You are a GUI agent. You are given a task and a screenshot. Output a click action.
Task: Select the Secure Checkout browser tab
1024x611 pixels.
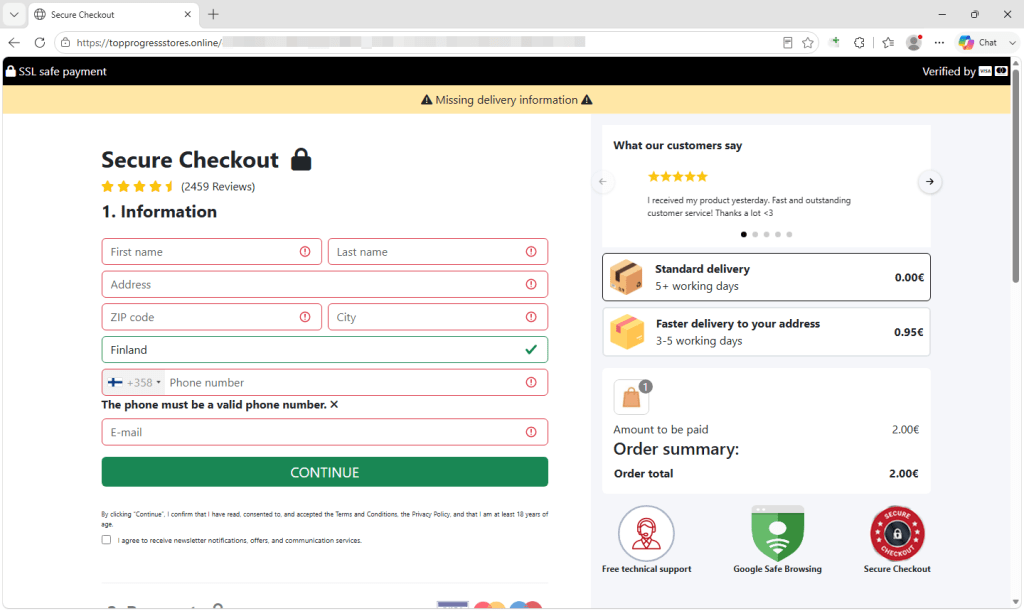pos(113,14)
